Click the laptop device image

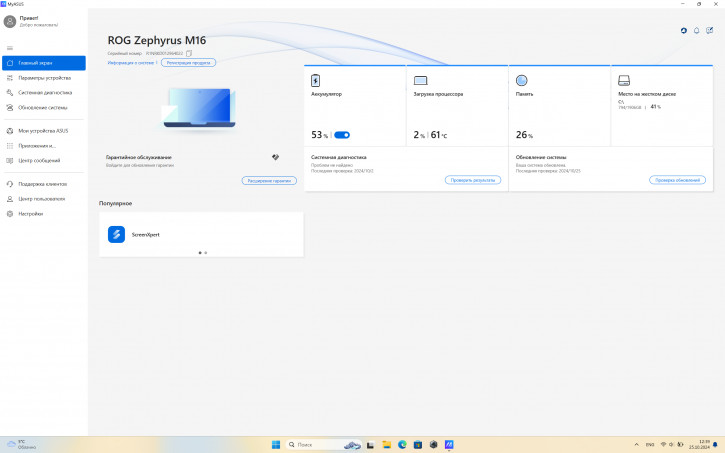199,108
